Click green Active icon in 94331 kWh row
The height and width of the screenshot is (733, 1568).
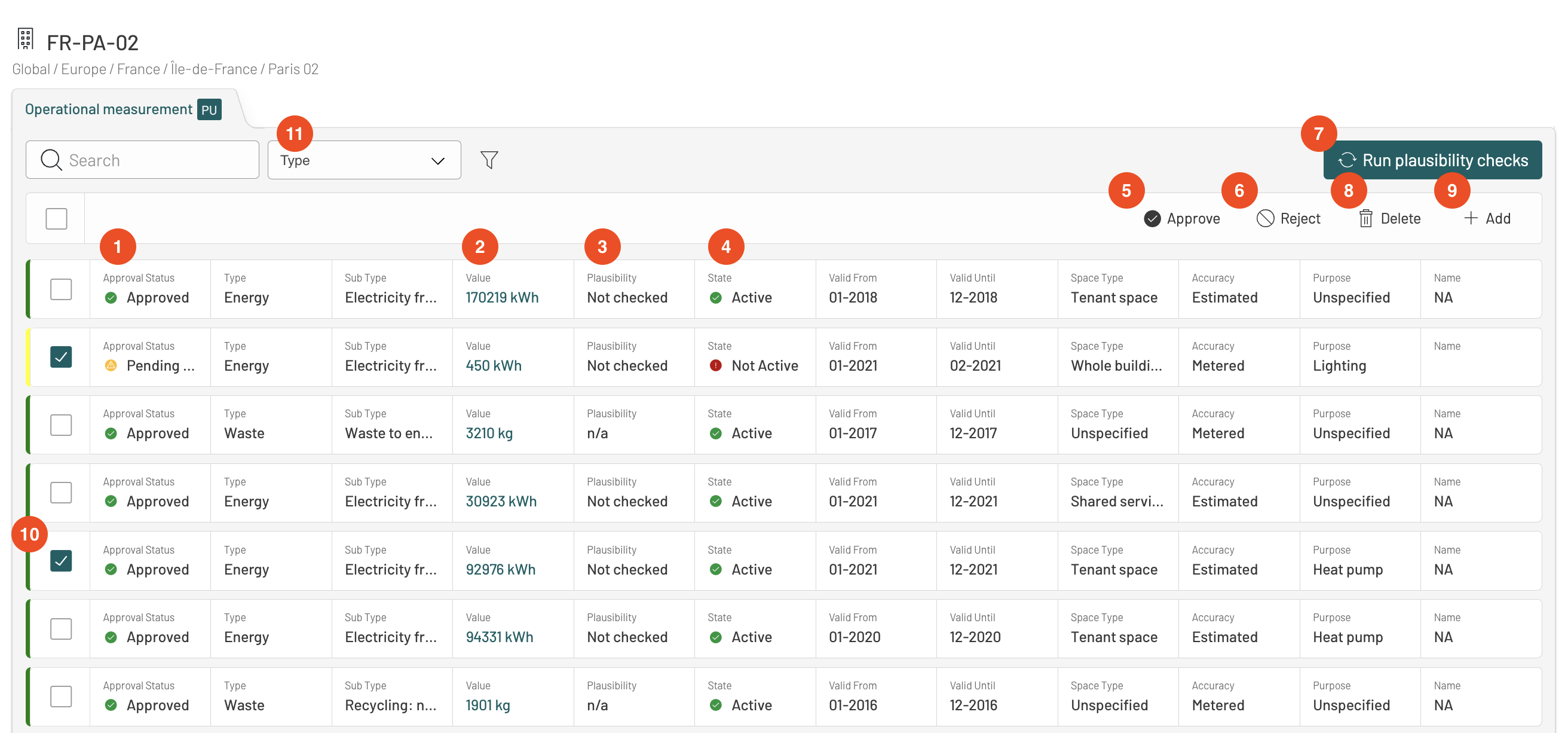(x=716, y=637)
